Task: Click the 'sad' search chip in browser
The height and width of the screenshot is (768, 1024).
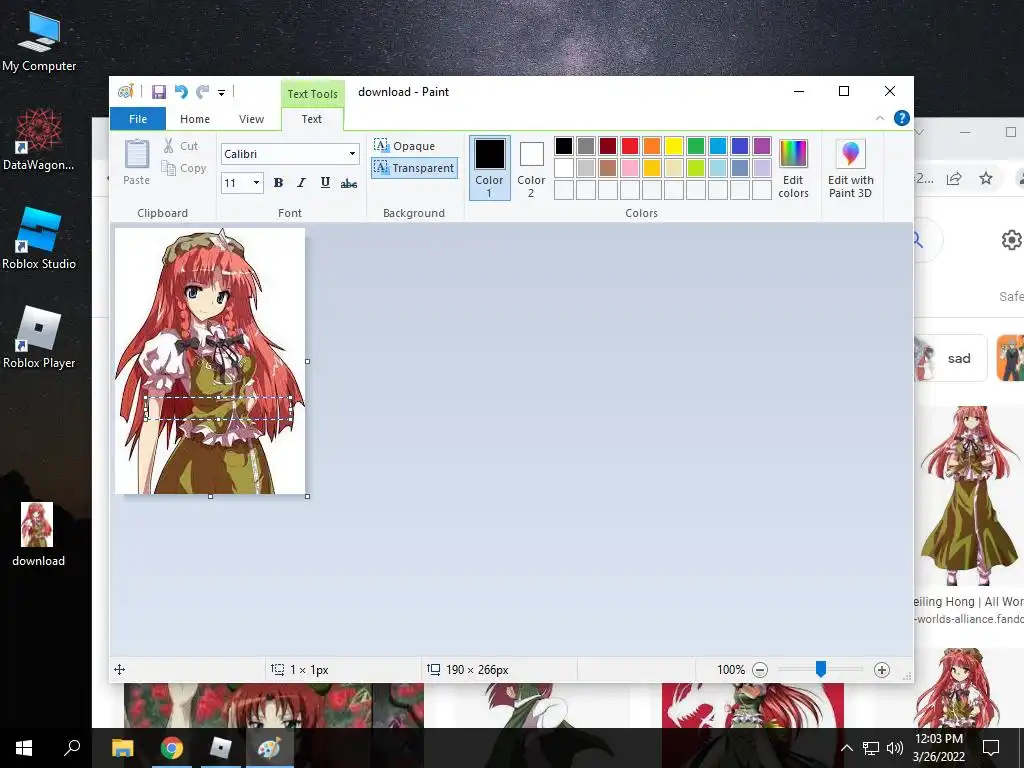Action: pyautogui.click(x=950, y=358)
